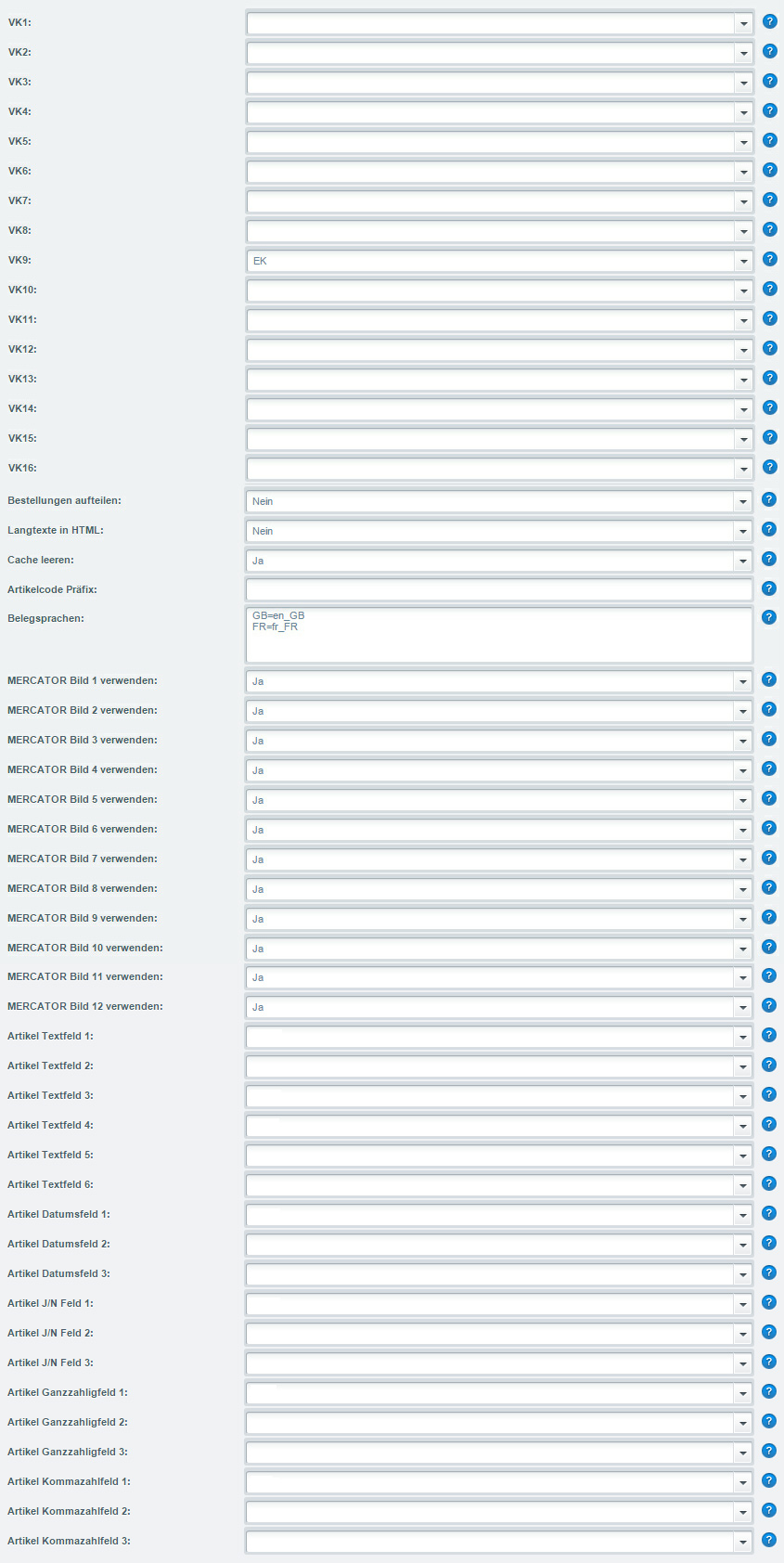Show help for Artikel J/N Feld 1

pyautogui.click(x=769, y=1302)
